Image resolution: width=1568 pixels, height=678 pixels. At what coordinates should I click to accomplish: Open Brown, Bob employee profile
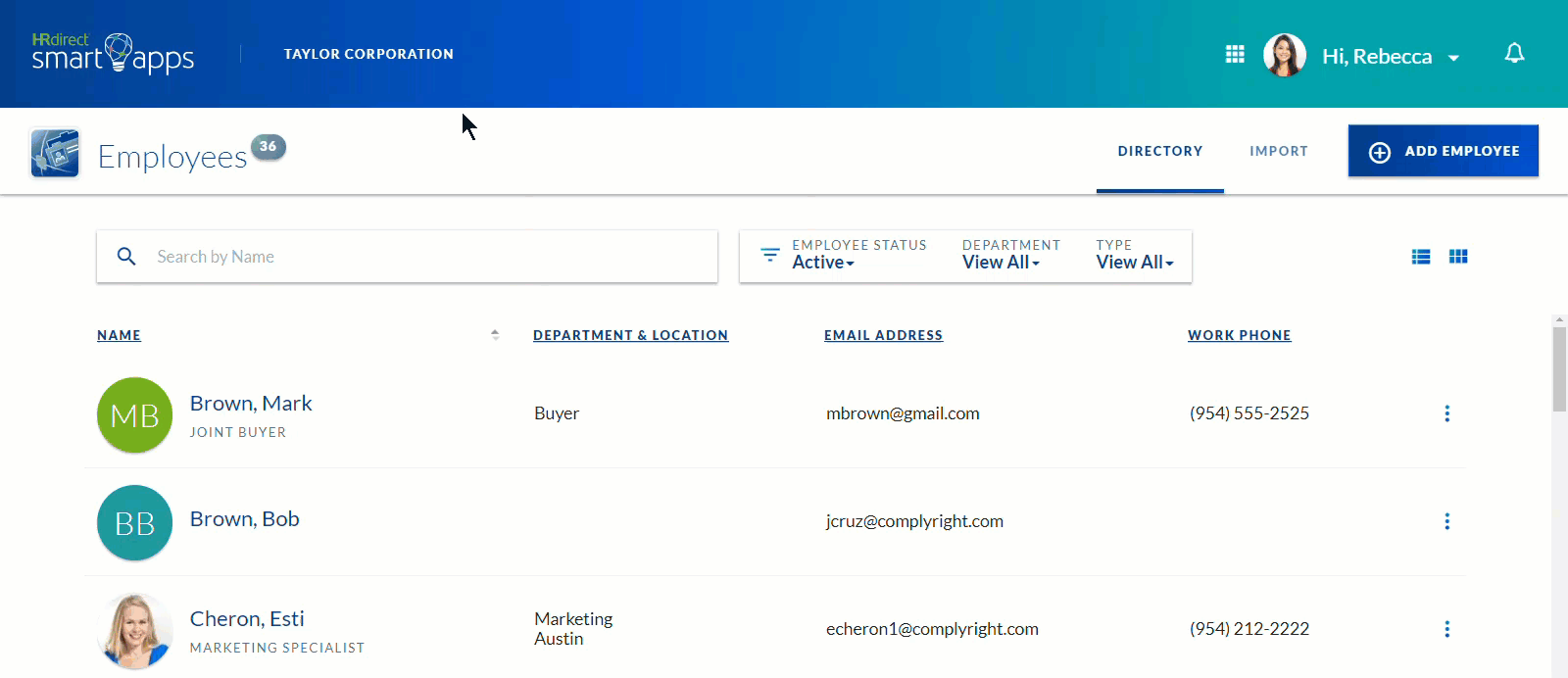pos(245,519)
